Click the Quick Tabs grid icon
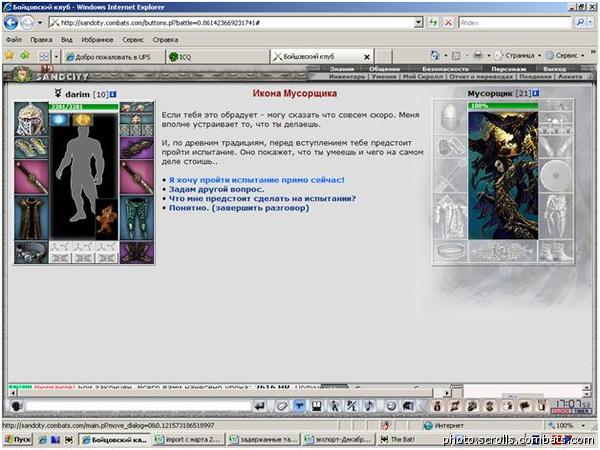The image size is (600, 450). [x=44, y=57]
